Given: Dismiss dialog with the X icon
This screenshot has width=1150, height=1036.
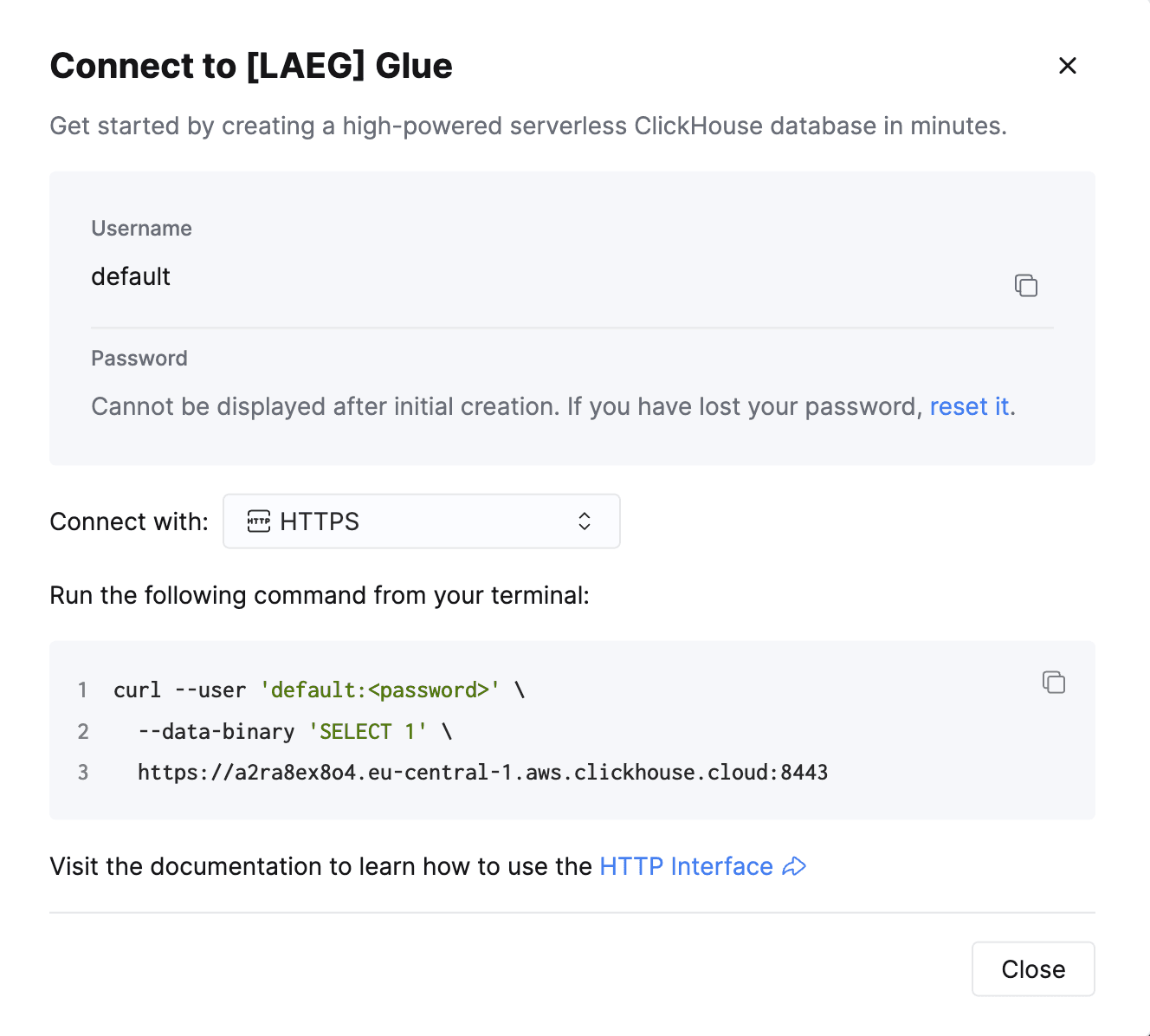Looking at the screenshot, I should click(1068, 66).
